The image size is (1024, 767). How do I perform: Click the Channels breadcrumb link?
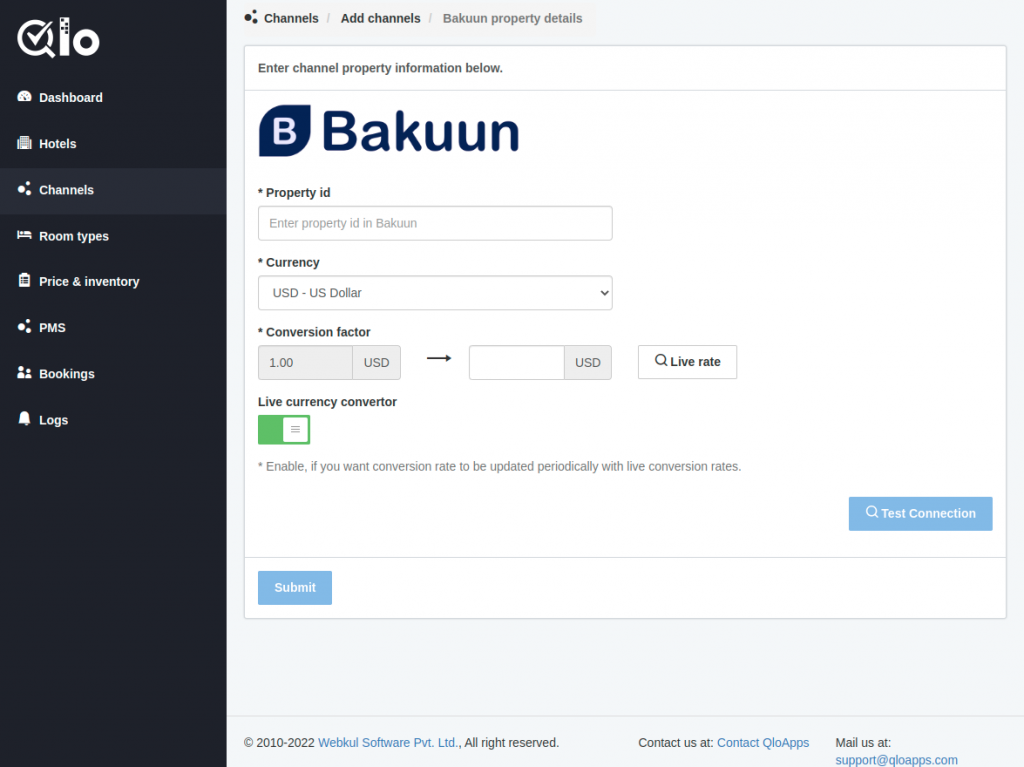point(291,18)
